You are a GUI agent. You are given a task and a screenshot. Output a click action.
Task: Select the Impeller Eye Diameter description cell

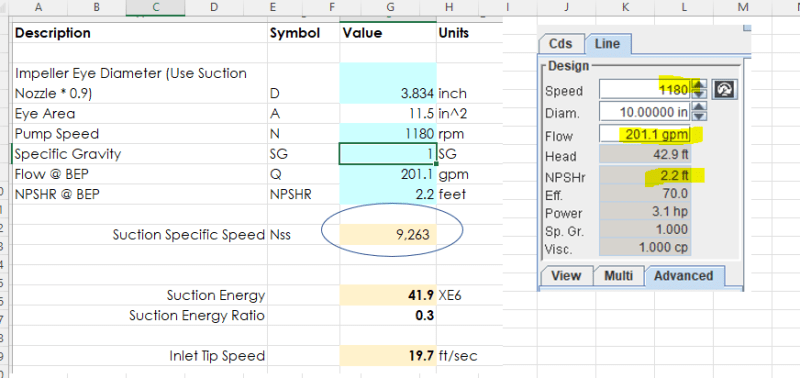point(139,83)
